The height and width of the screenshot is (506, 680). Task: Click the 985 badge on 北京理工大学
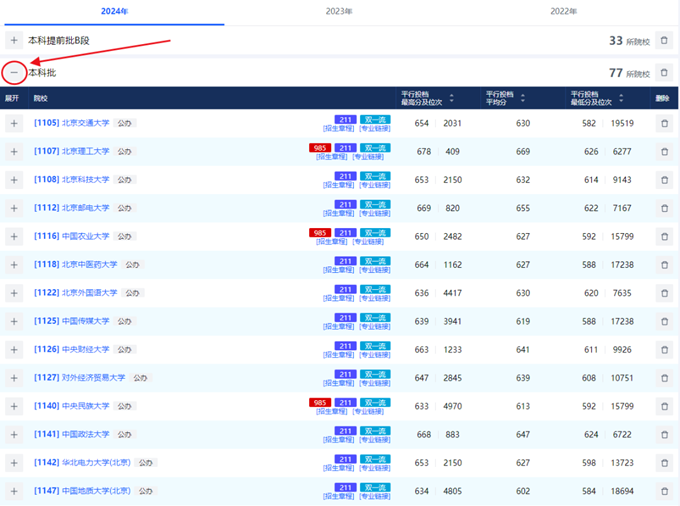320,148
